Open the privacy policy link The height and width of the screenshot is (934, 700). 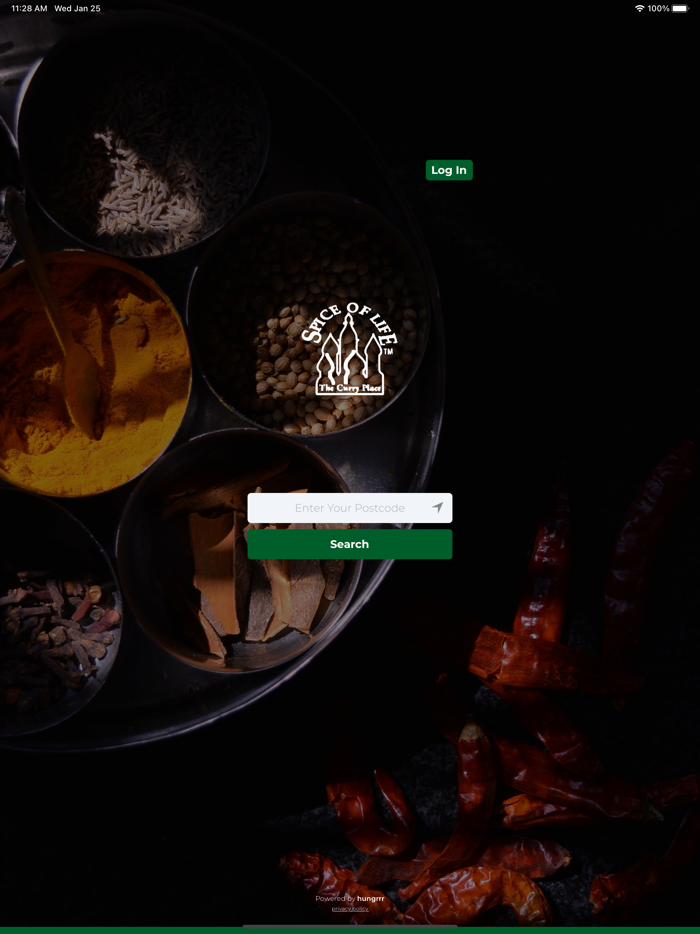pyautogui.click(x=350, y=909)
